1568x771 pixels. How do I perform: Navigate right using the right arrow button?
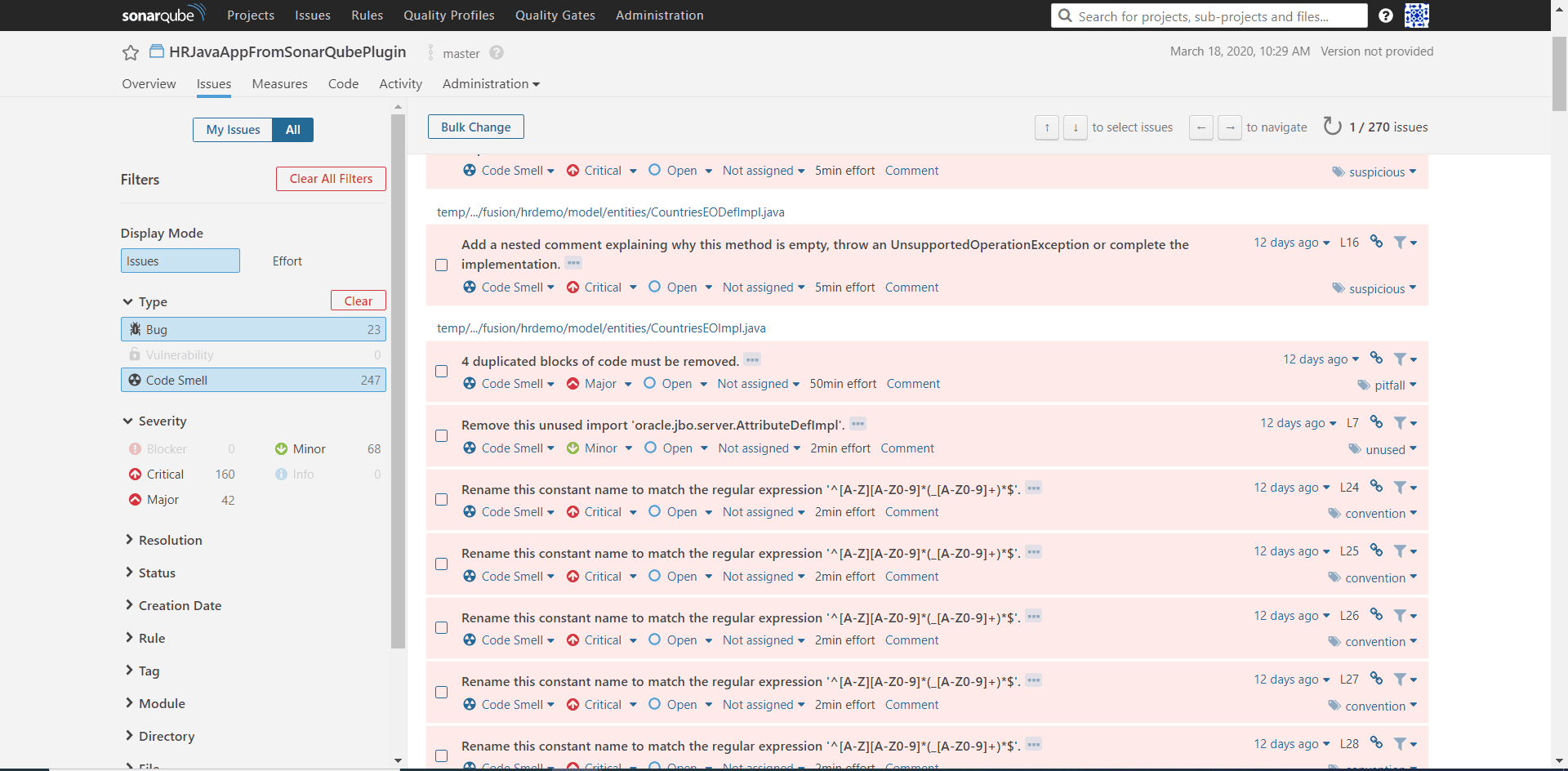click(x=1230, y=127)
